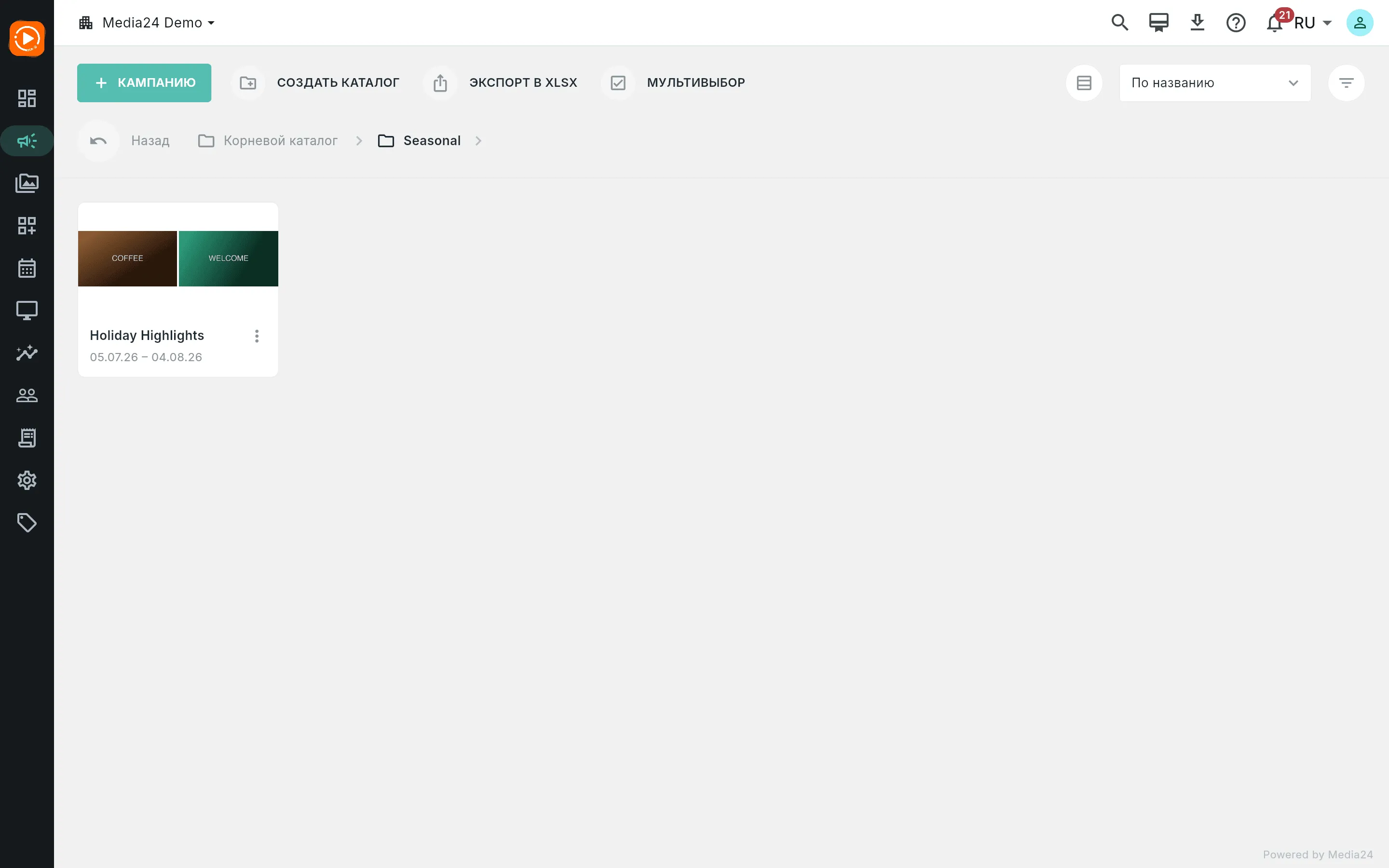Open the screens monitor sidebar icon
Screen dimensions: 1389x868
coord(27,311)
